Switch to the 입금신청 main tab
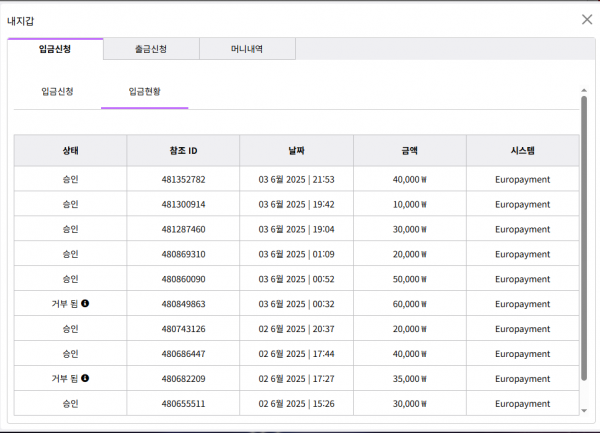The image size is (600, 433). coord(55,49)
